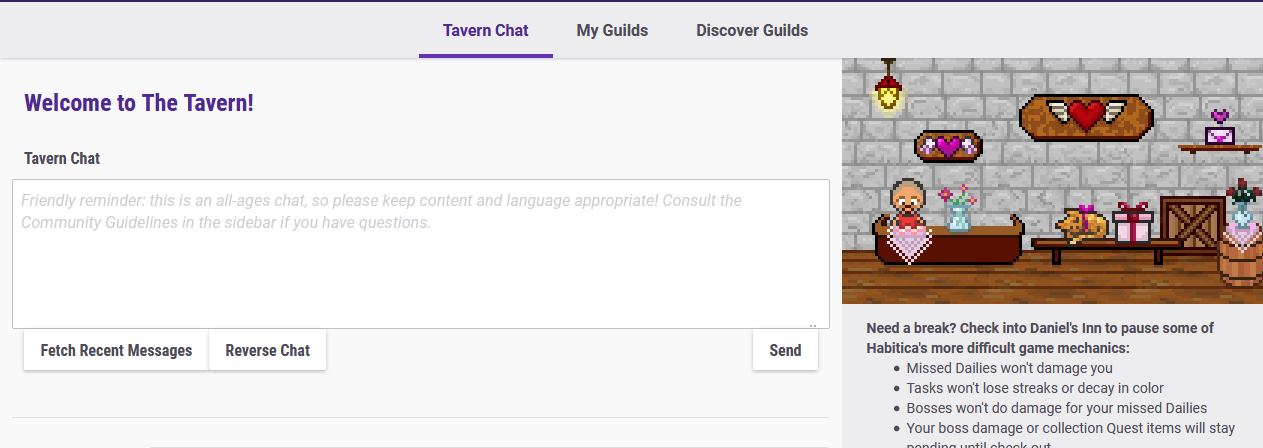Click the Reverse Chat button
This screenshot has width=1263, height=448.
coord(267,350)
